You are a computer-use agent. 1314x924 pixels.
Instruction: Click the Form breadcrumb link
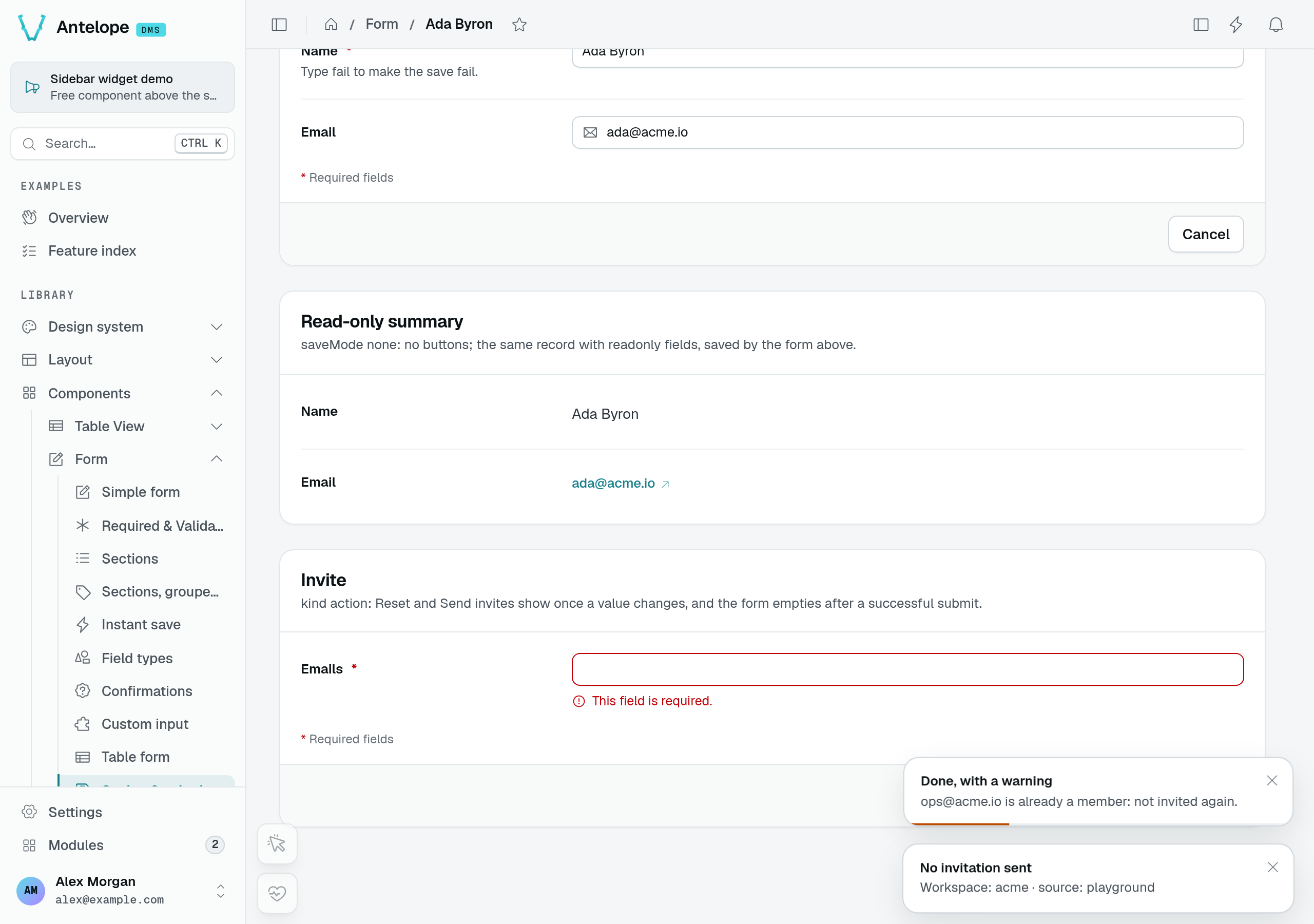[x=382, y=24]
